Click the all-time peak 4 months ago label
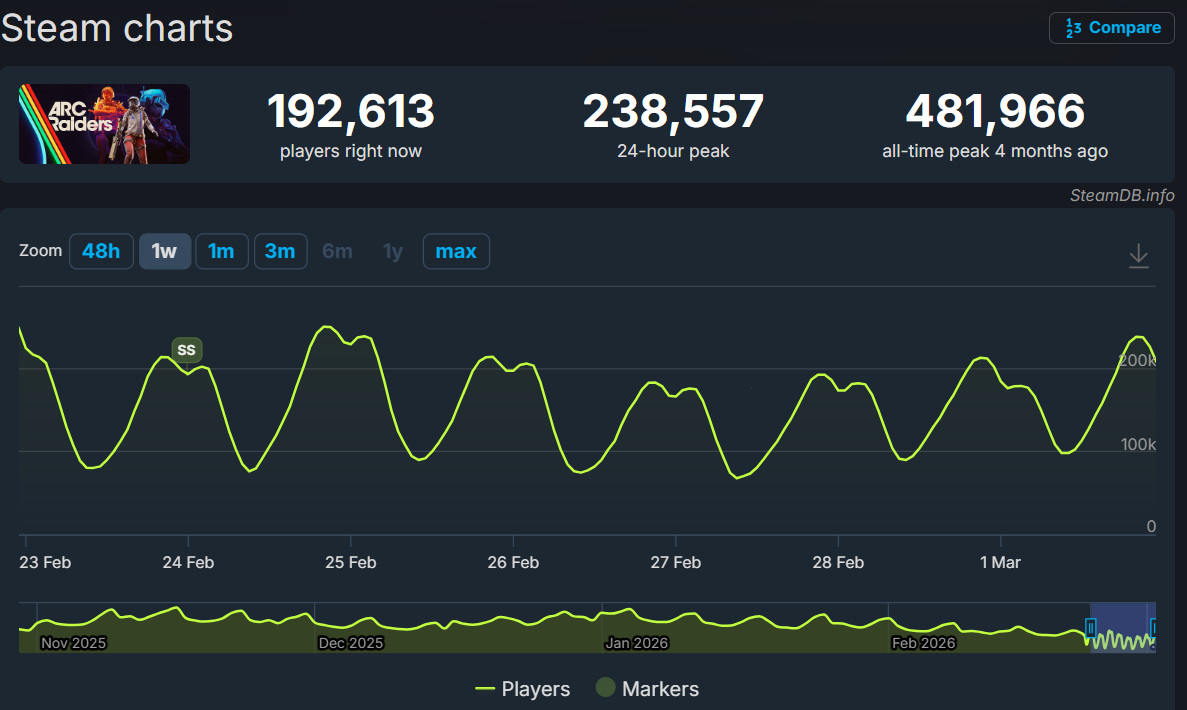1187x710 pixels. pos(995,151)
